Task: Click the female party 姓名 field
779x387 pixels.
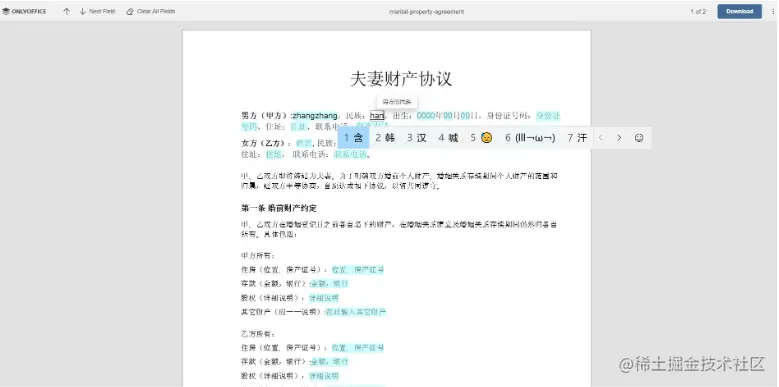Action: (304, 143)
